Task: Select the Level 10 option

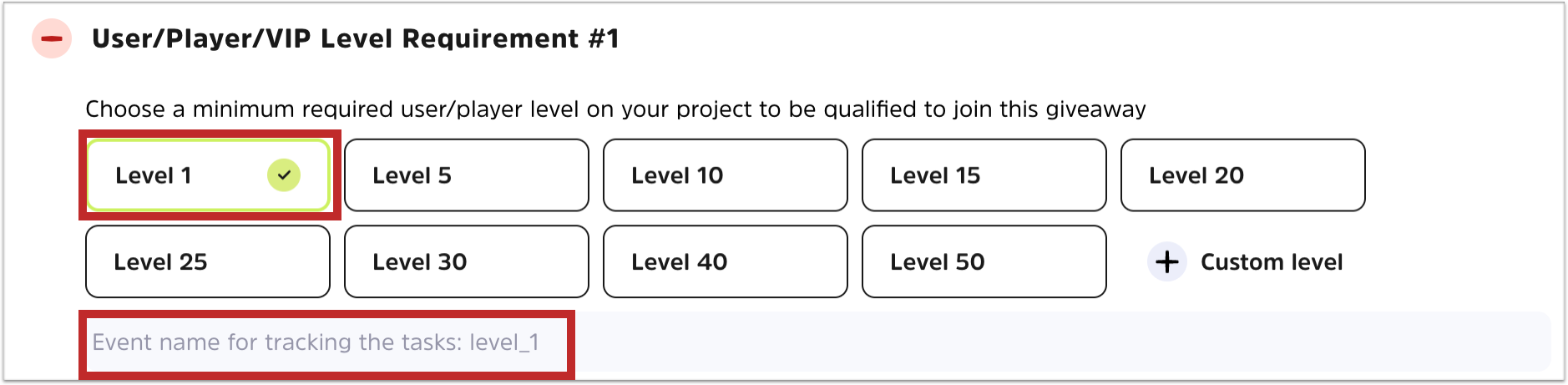Action: coord(725,175)
